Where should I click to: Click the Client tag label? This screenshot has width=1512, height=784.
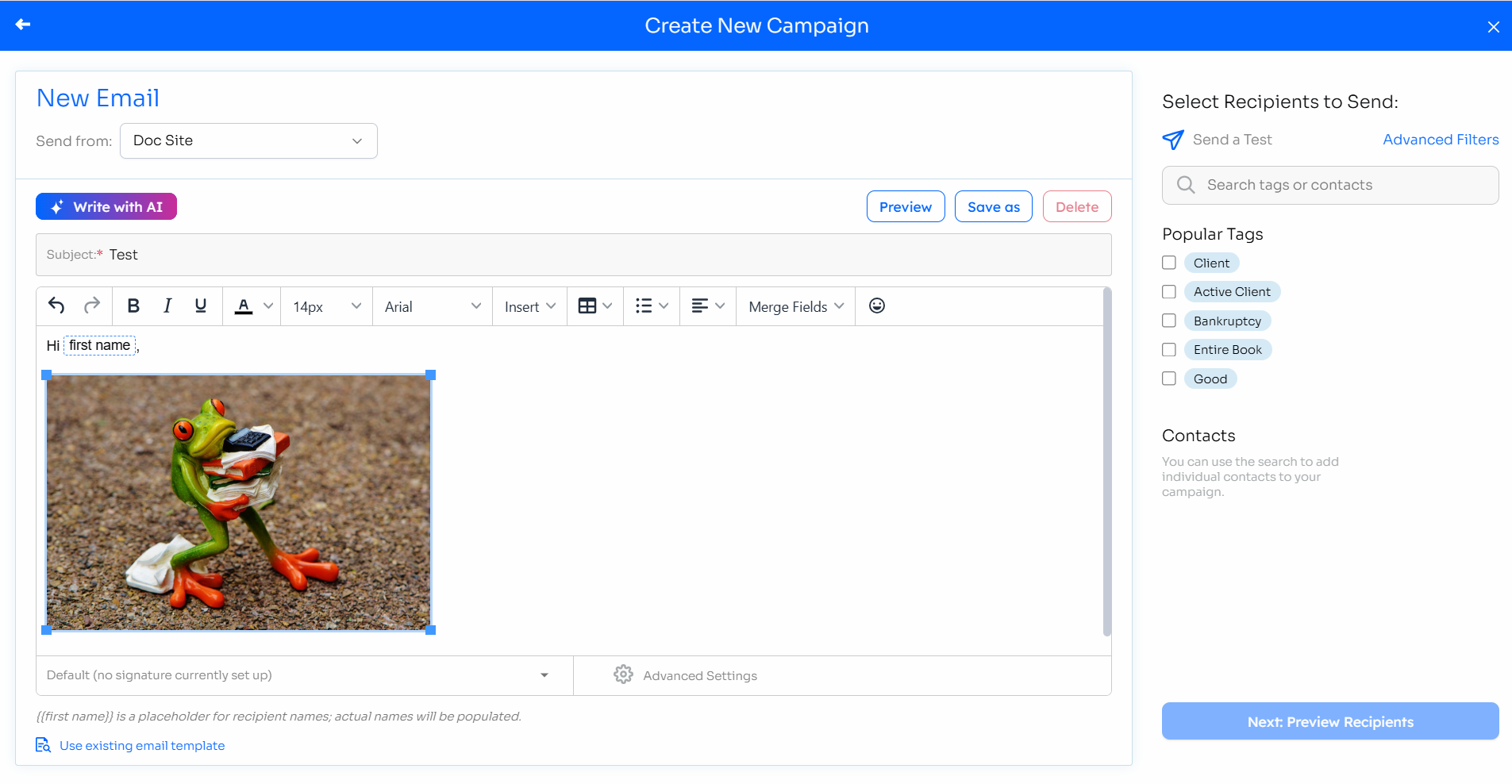click(1211, 263)
